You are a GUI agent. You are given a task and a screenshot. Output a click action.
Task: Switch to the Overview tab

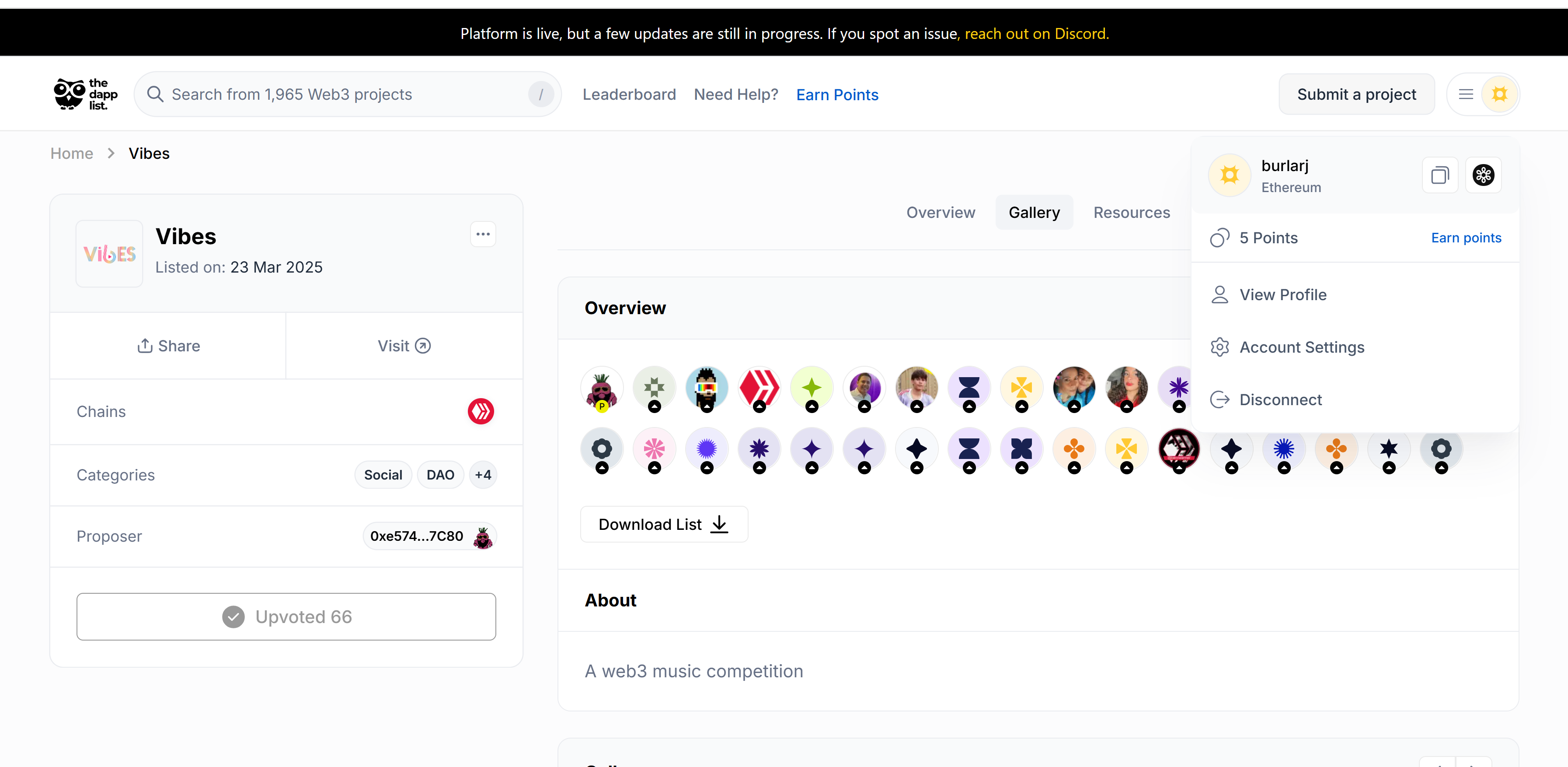click(x=941, y=213)
